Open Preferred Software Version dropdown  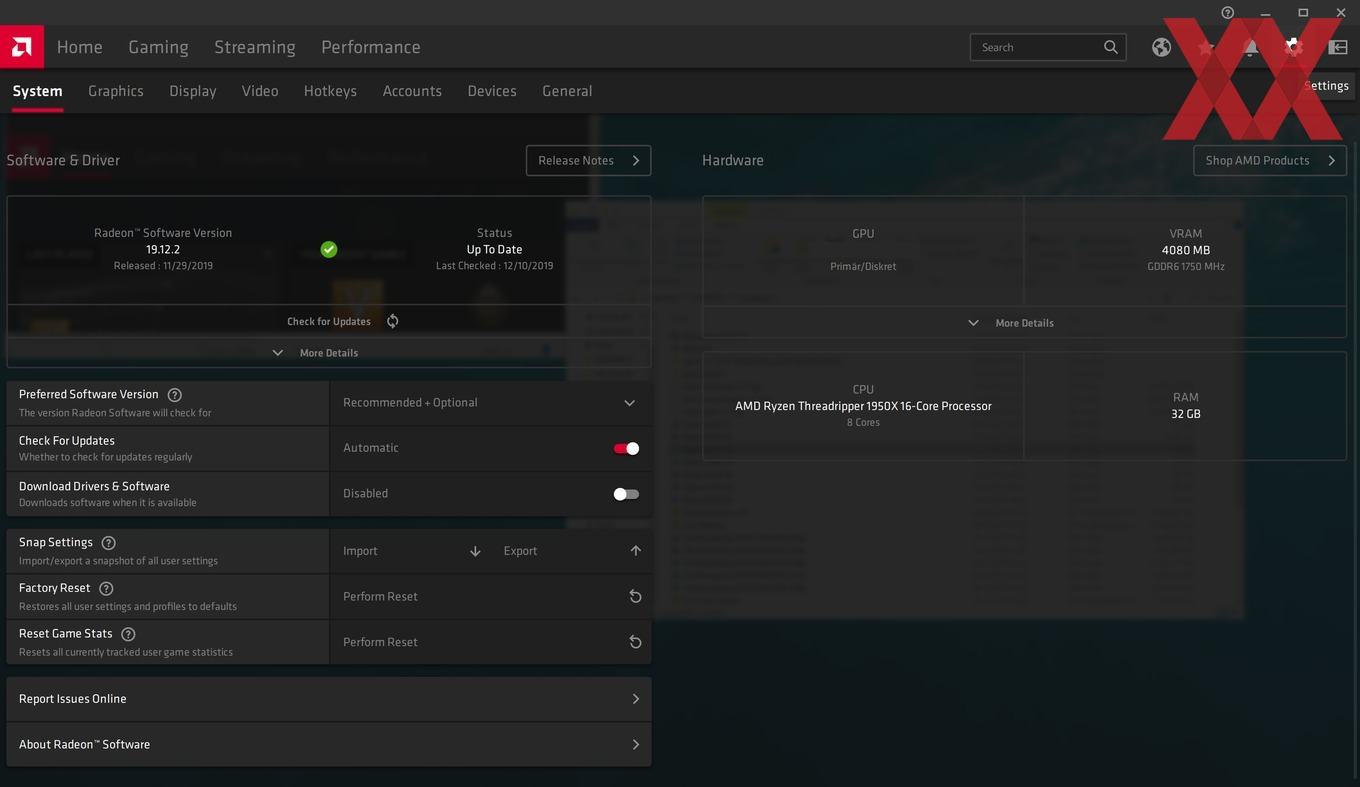tap(490, 403)
